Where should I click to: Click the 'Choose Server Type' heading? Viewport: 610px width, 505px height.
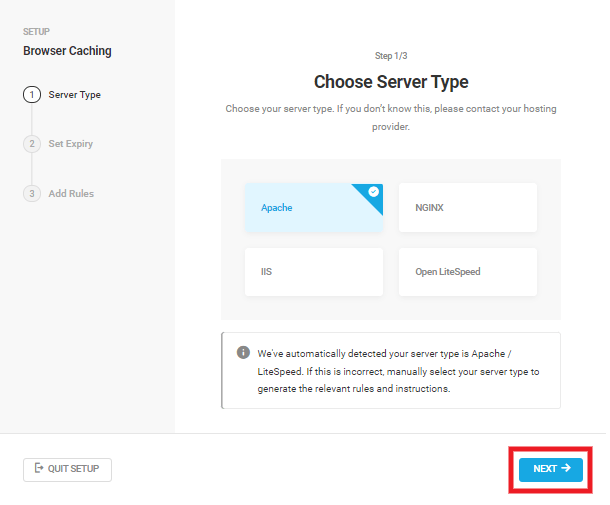[x=391, y=82]
